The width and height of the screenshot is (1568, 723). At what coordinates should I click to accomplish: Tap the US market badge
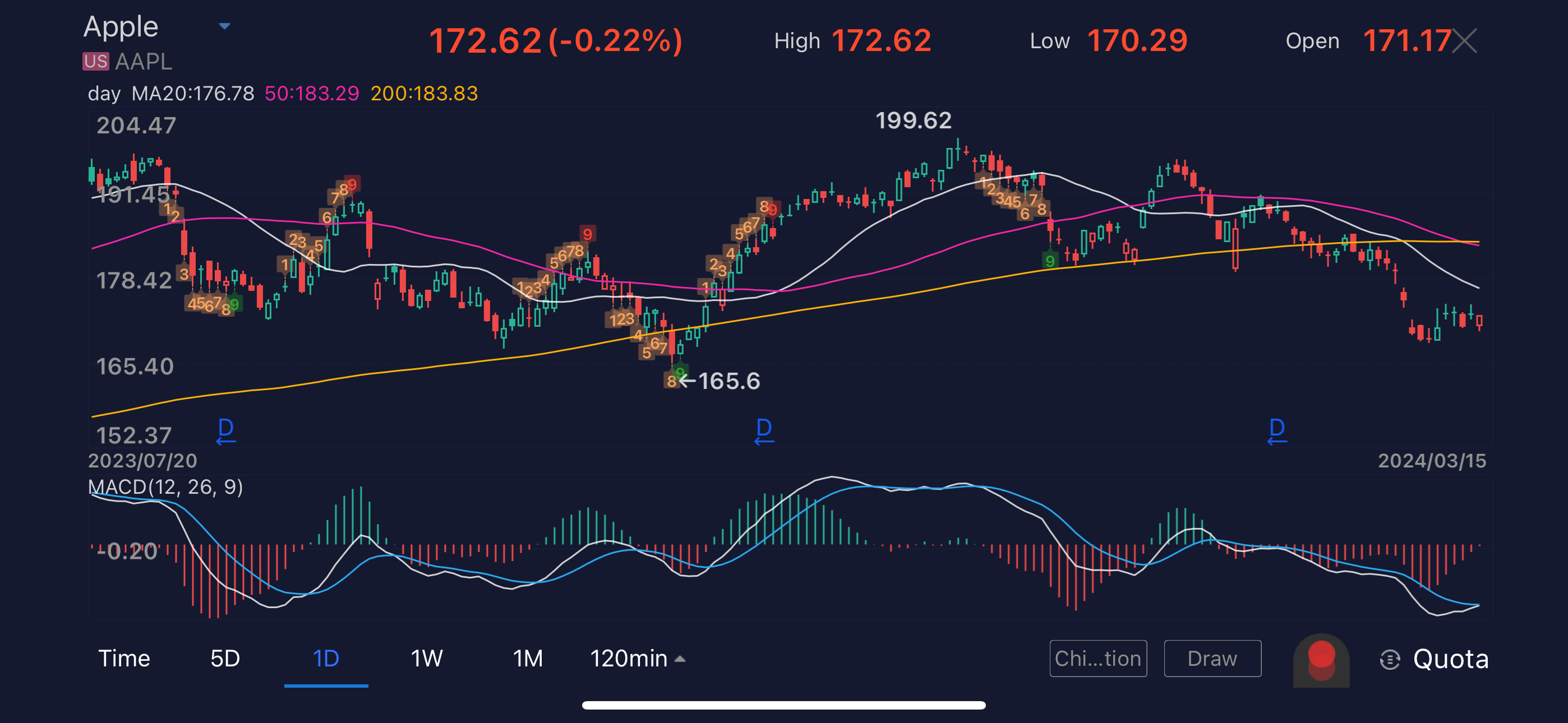point(95,62)
